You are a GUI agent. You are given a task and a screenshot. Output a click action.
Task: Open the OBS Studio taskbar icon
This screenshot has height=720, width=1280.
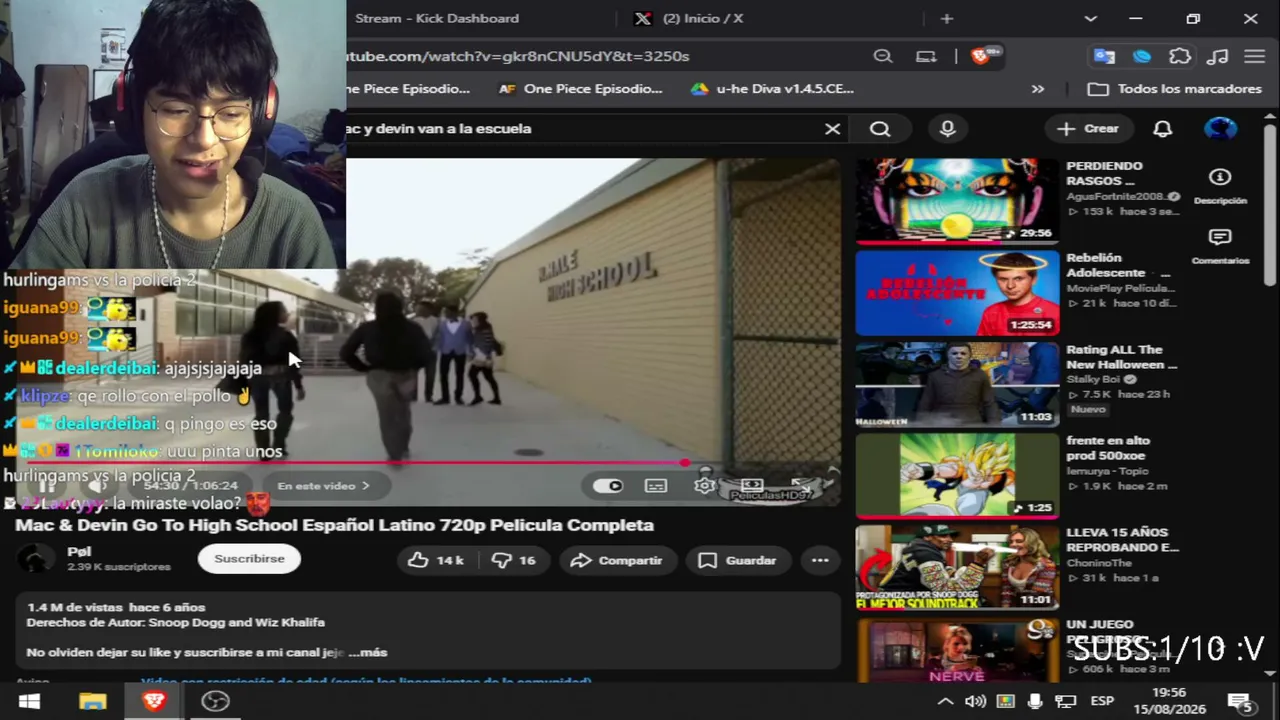point(215,701)
